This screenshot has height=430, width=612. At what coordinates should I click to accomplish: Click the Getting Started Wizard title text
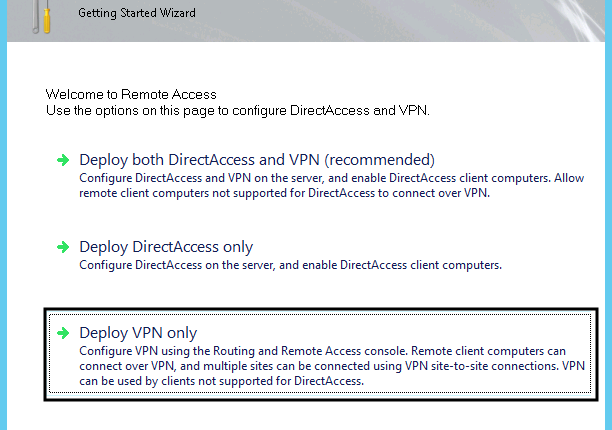click(136, 14)
